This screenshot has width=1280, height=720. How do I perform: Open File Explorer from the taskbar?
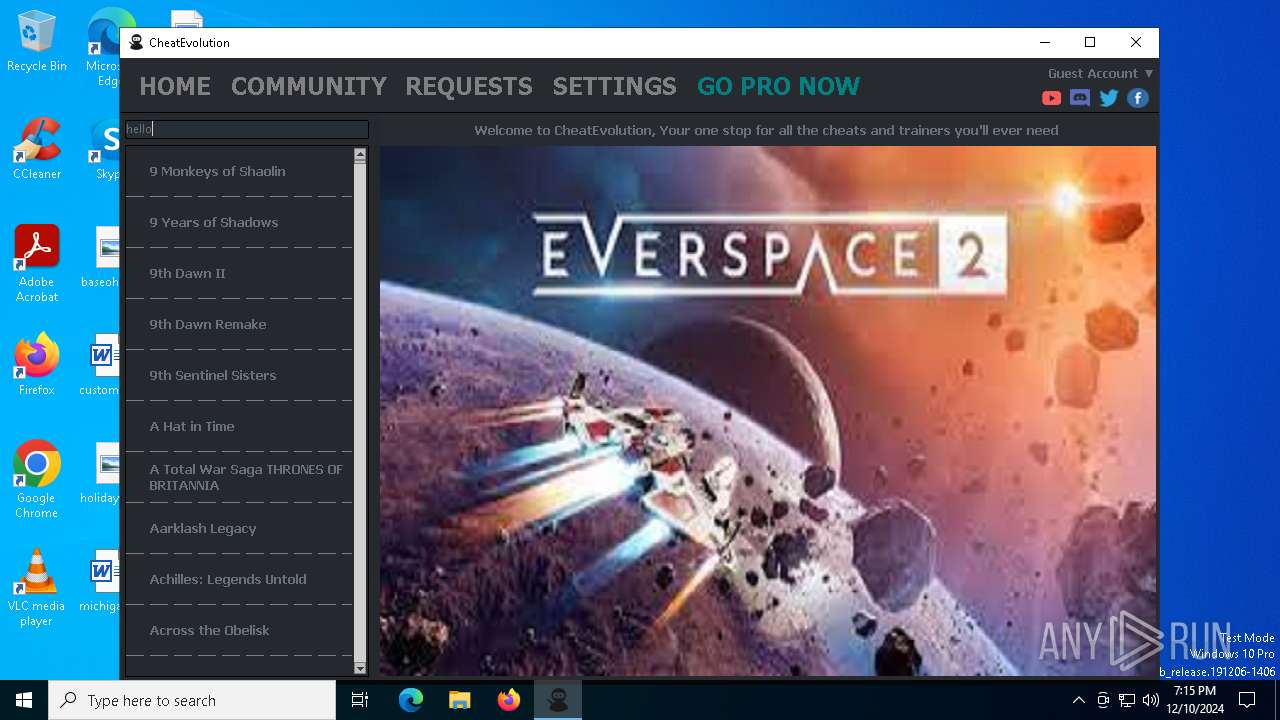(x=460, y=700)
